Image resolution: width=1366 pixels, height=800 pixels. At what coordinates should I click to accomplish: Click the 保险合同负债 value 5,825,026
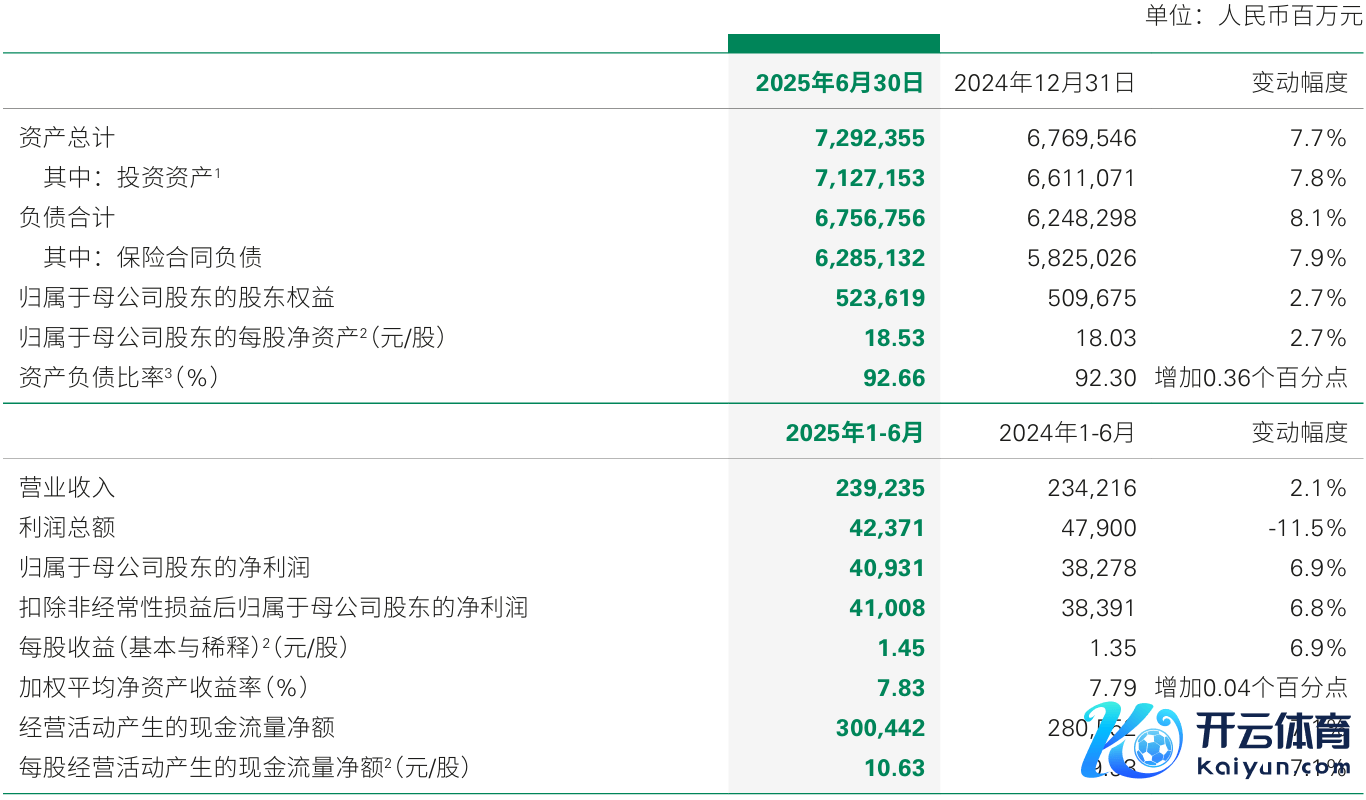1081,258
